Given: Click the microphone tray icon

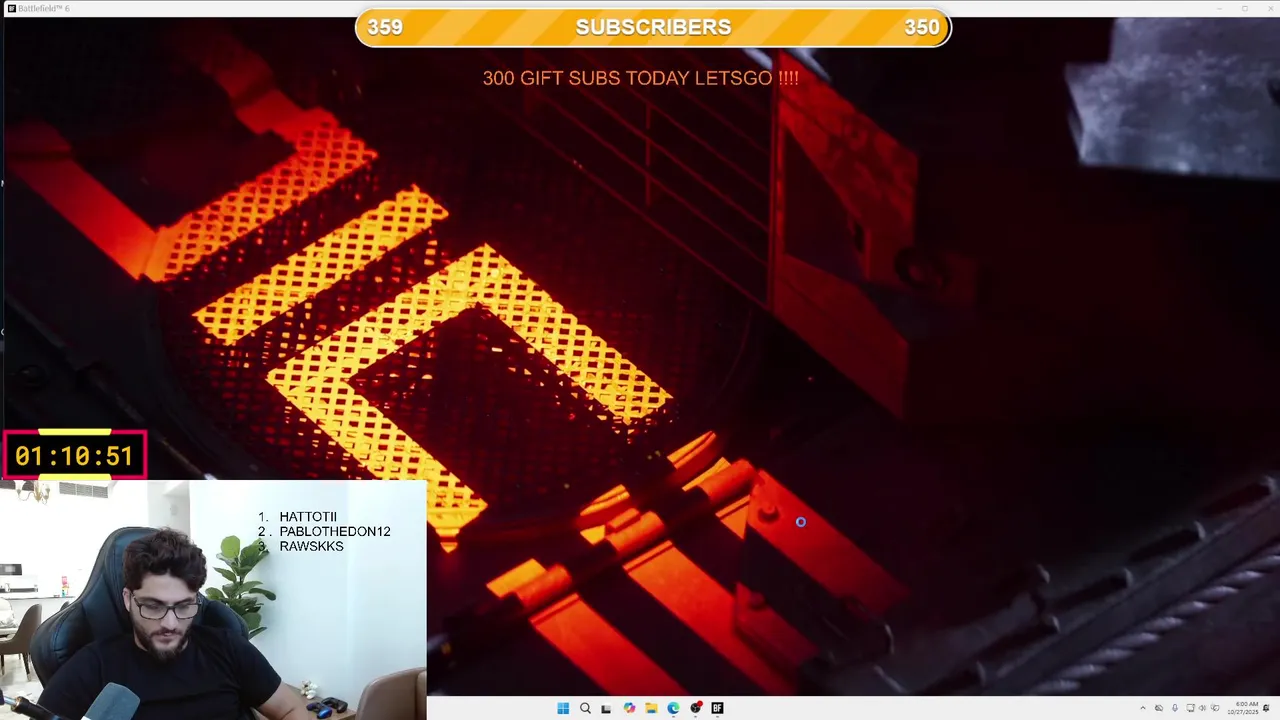Looking at the screenshot, I should [x=1175, y=708].
